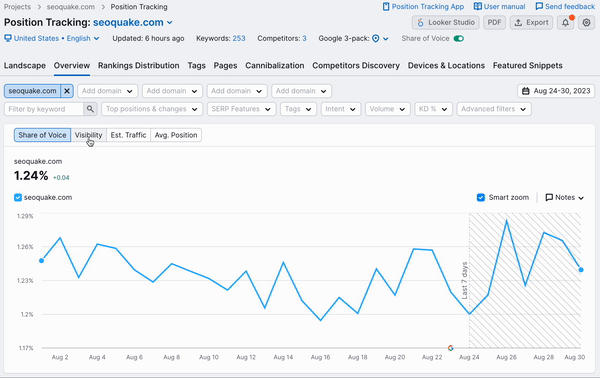Click the keyword search magnifier icon
This screenshot has width=600, height=378.
[90, 109]
